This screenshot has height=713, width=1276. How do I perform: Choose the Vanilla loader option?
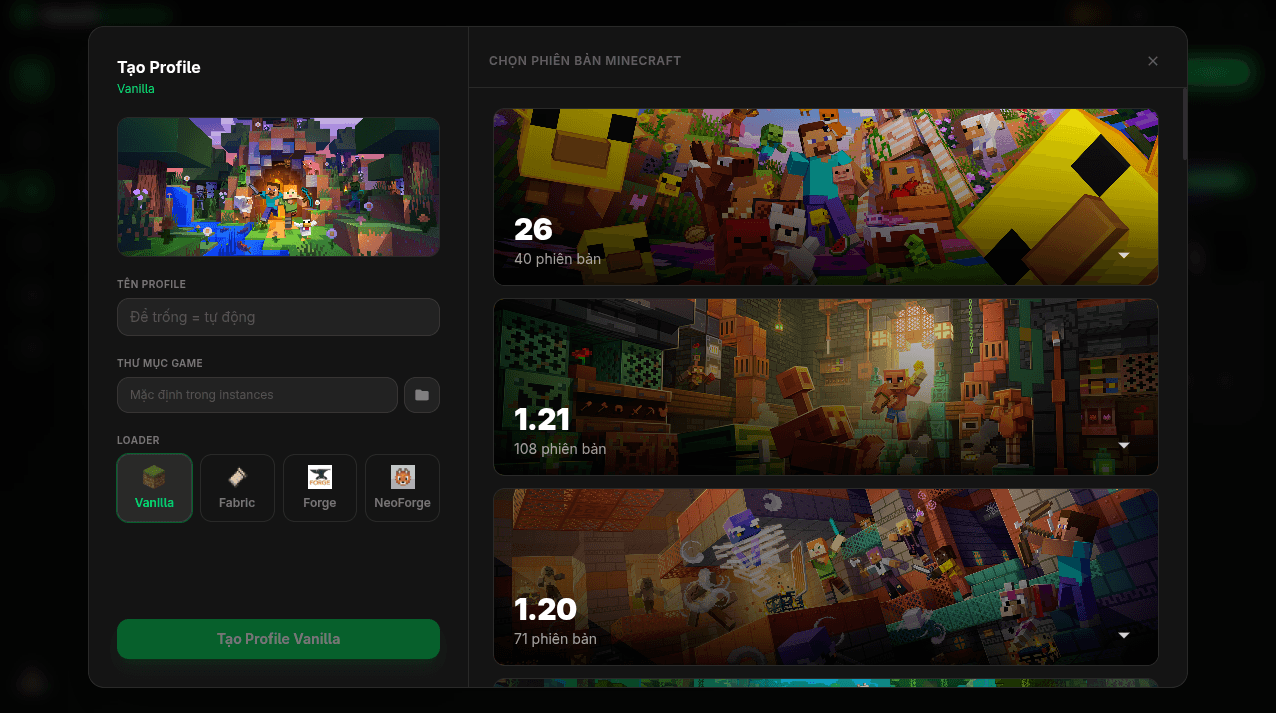click(155, 488)
